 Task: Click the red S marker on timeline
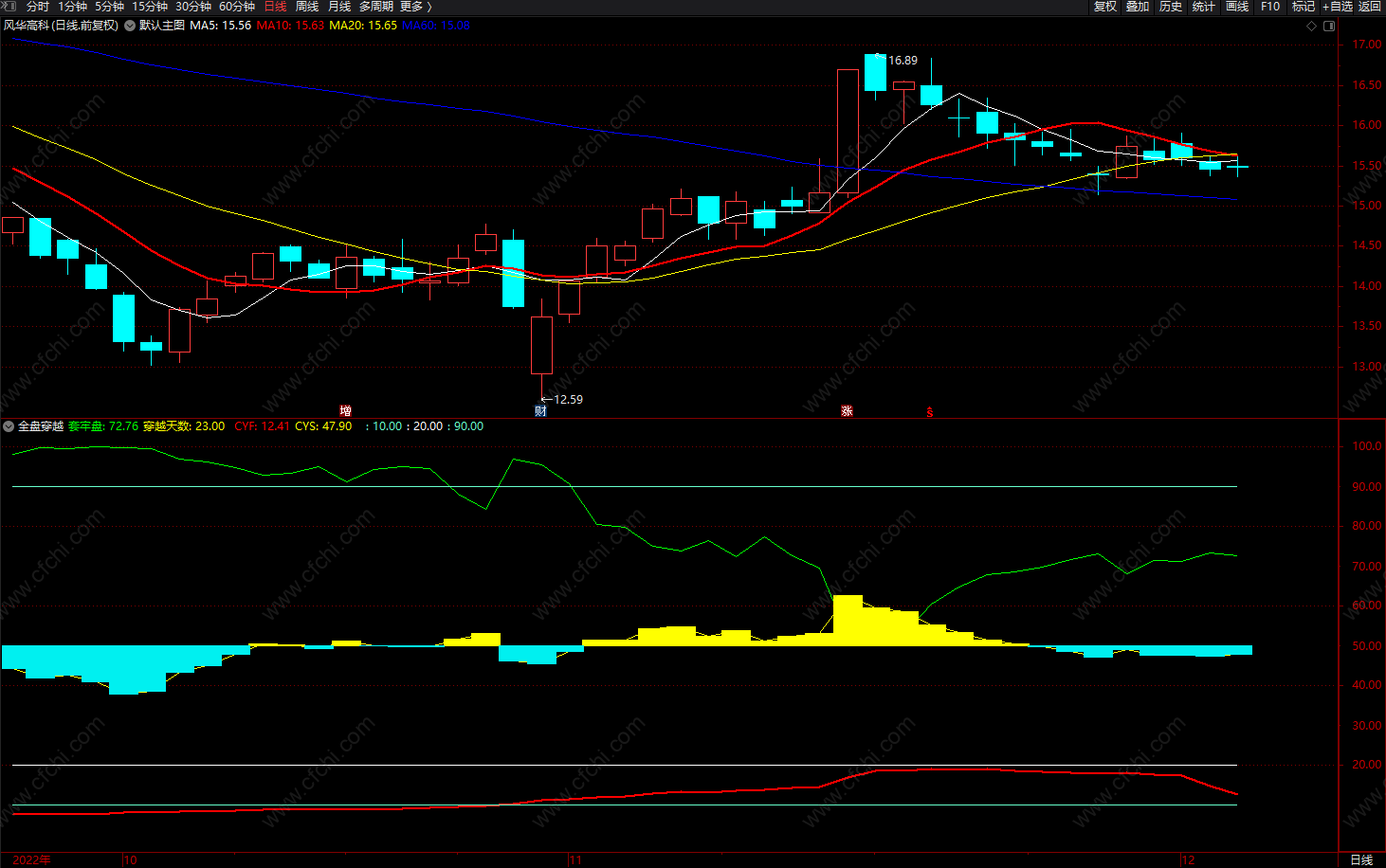929,411
